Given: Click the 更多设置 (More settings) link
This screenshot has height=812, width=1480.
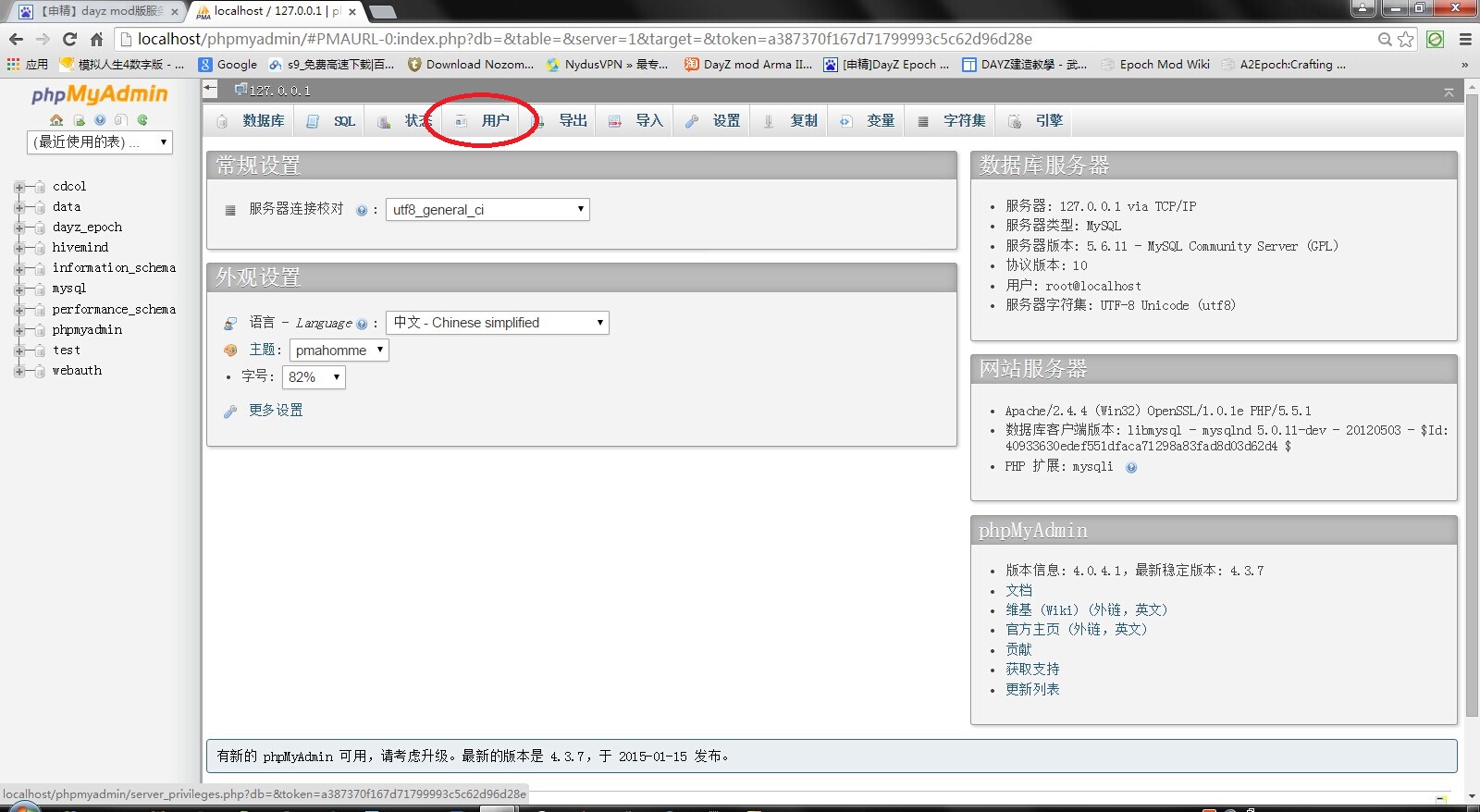Looking at the screenshot, I should pyautogui.click(x=276, y=411).
